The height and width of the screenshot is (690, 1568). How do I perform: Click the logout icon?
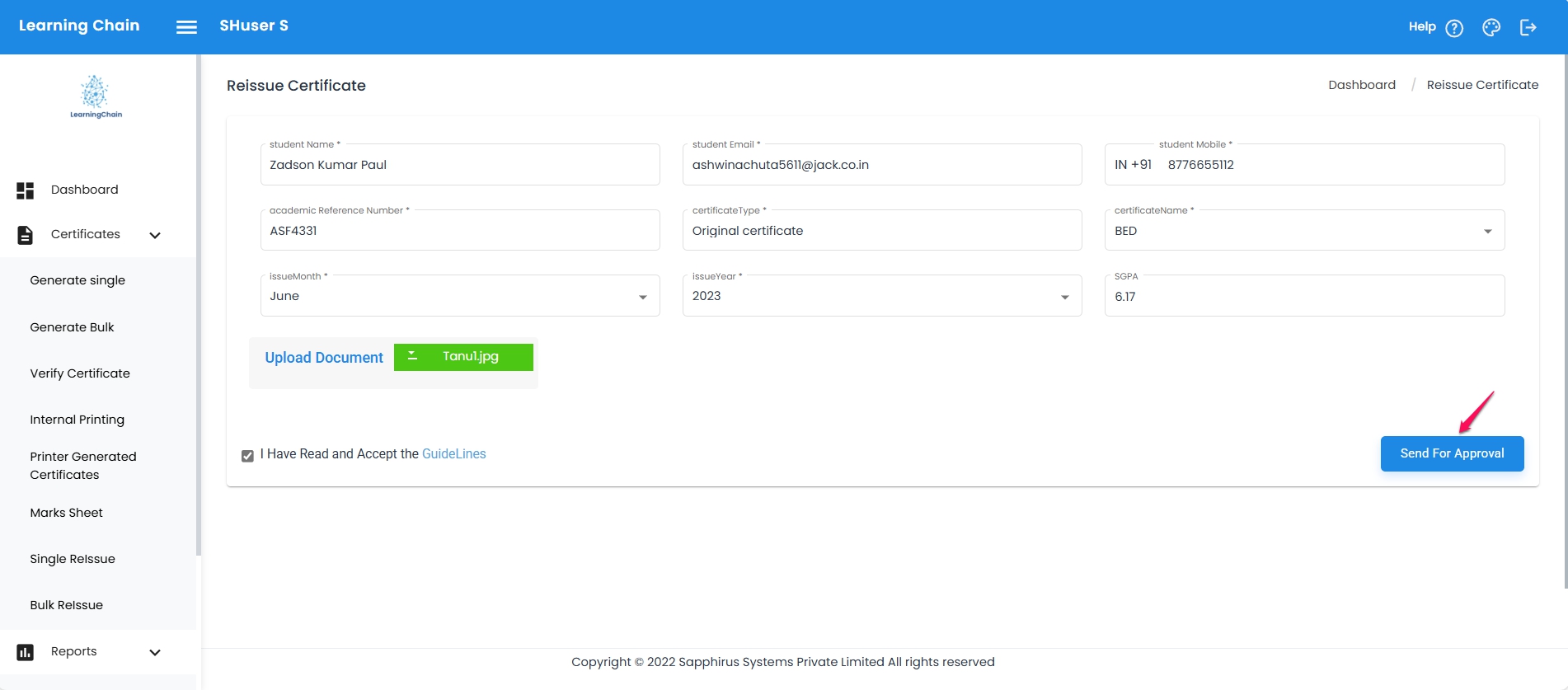tap(1528, 28)
